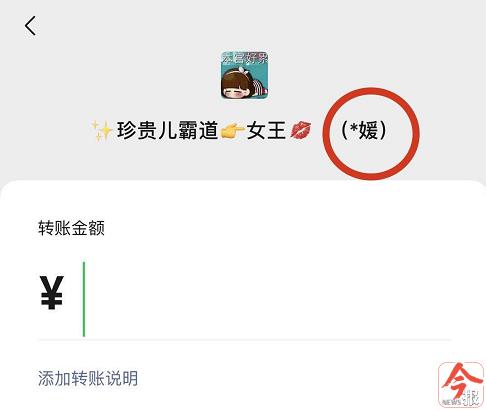Click the 今报 NEWS watermark logo
Viewport: 486px width, 410px height.
461,384
